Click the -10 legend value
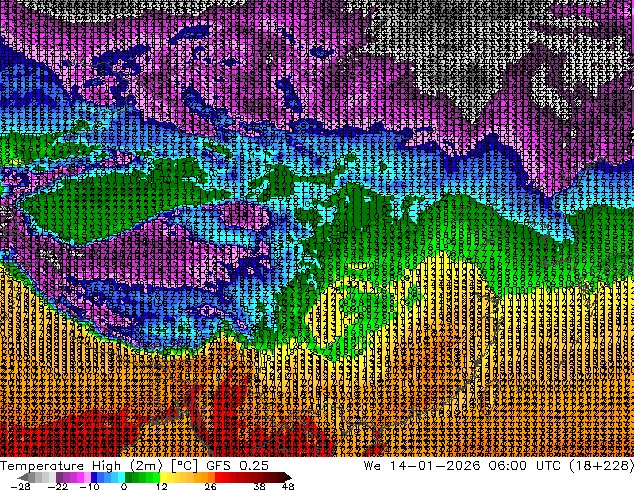The width and height of the screenshot is (634, 490). pyautogui.click(x=89, y=486)
